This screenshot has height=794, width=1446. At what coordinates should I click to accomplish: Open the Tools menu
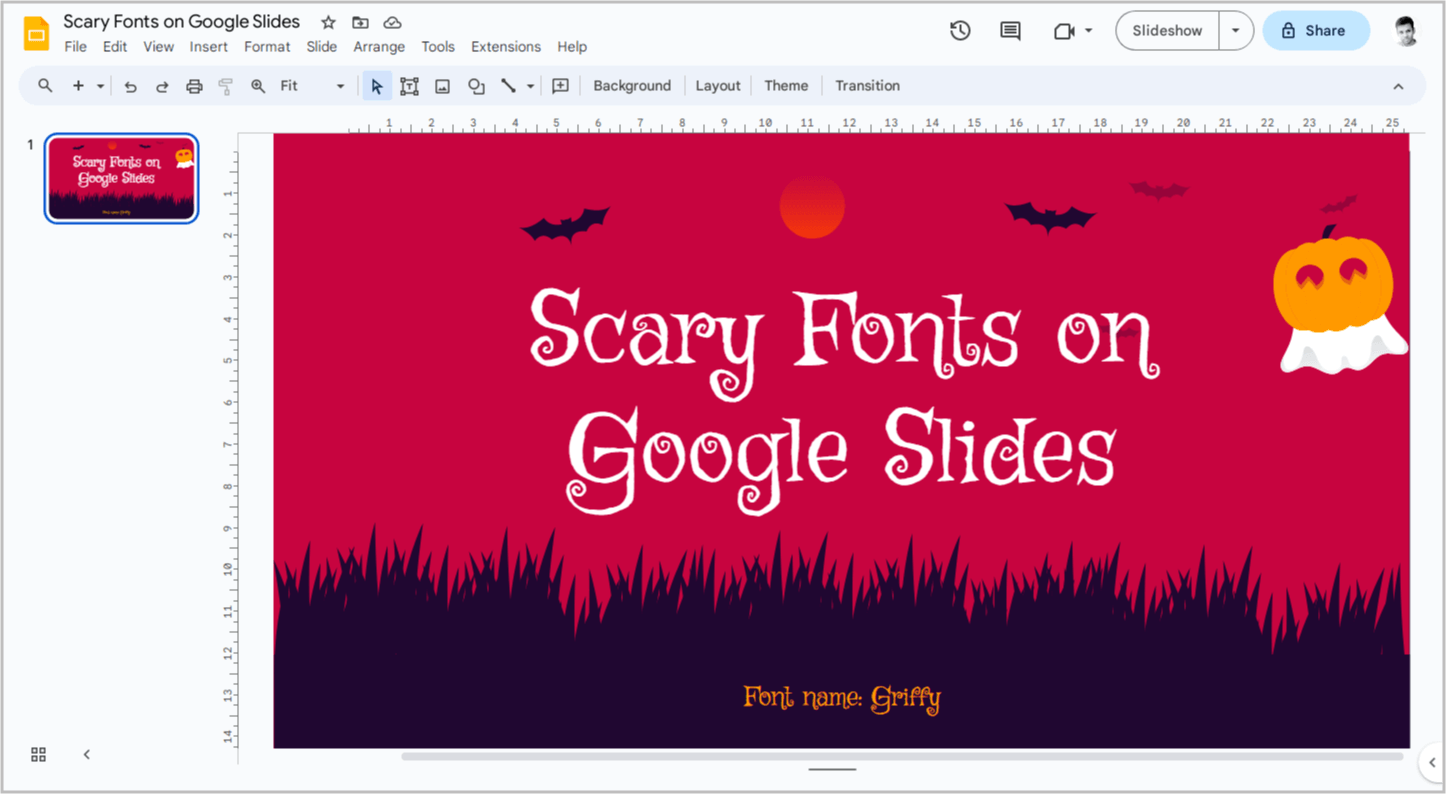pyautogui.click(x=438, y=47)
